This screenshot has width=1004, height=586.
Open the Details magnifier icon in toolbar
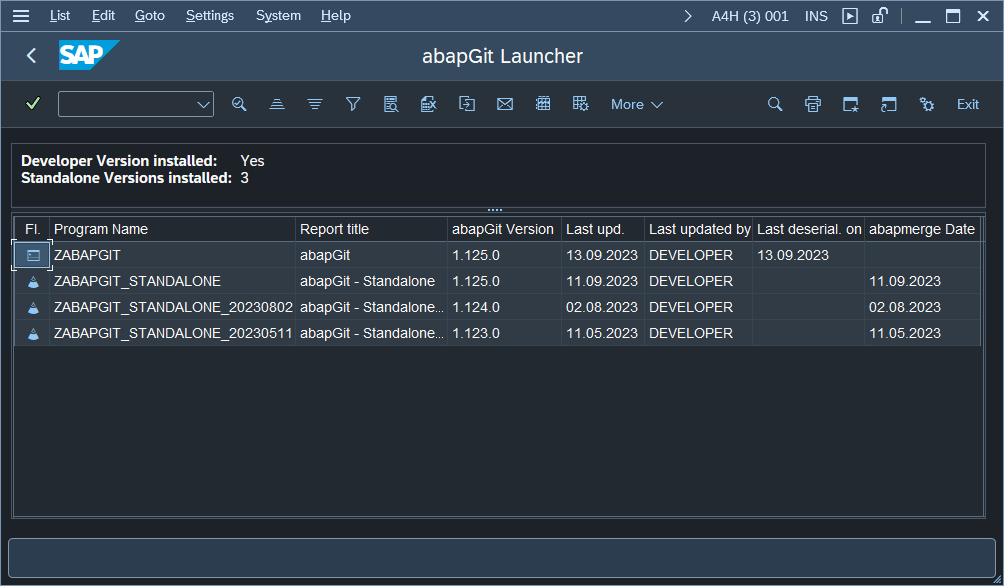(x=239, y=104)
